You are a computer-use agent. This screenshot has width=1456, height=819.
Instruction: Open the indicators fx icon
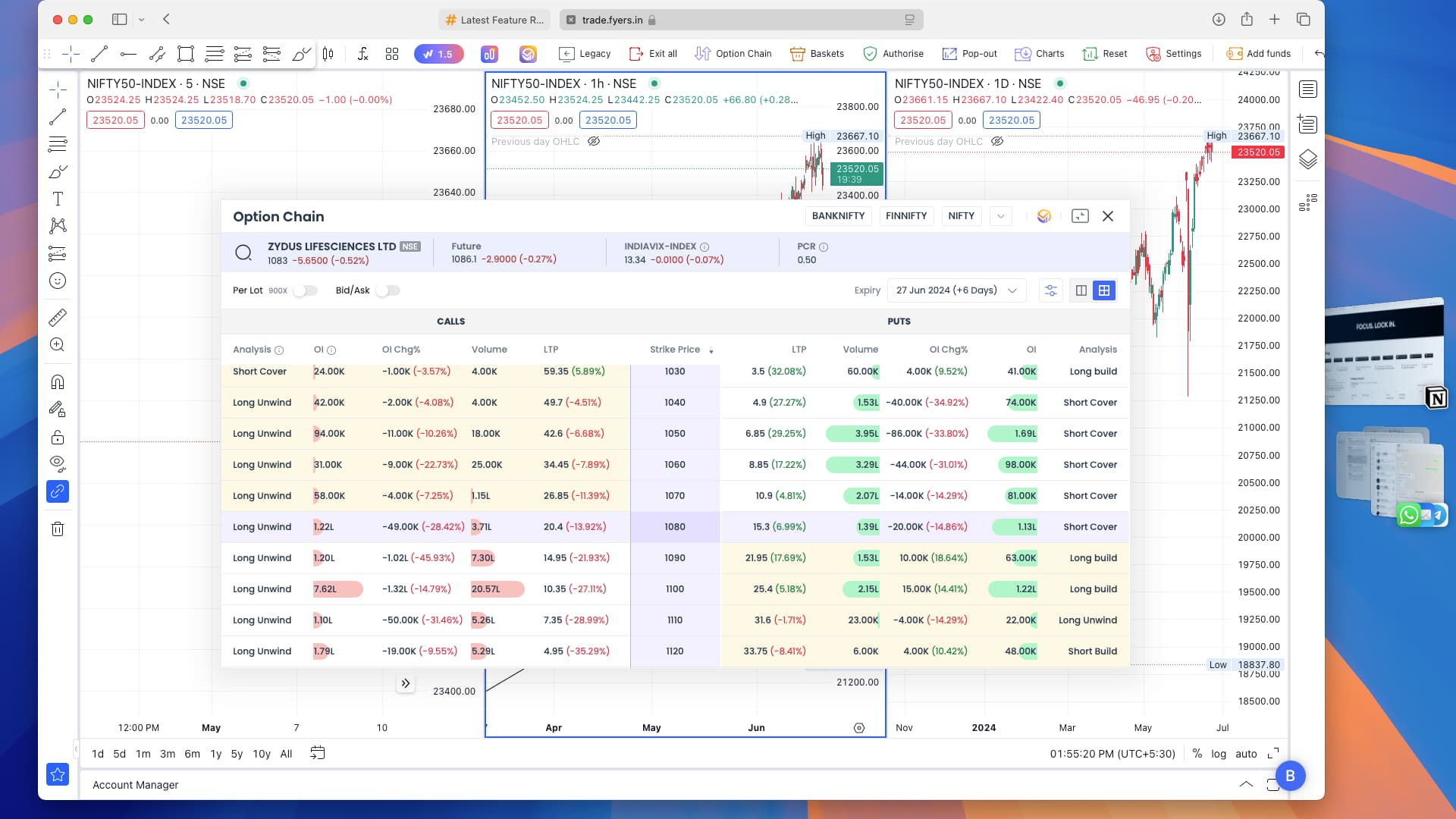(x=362, y=54)
